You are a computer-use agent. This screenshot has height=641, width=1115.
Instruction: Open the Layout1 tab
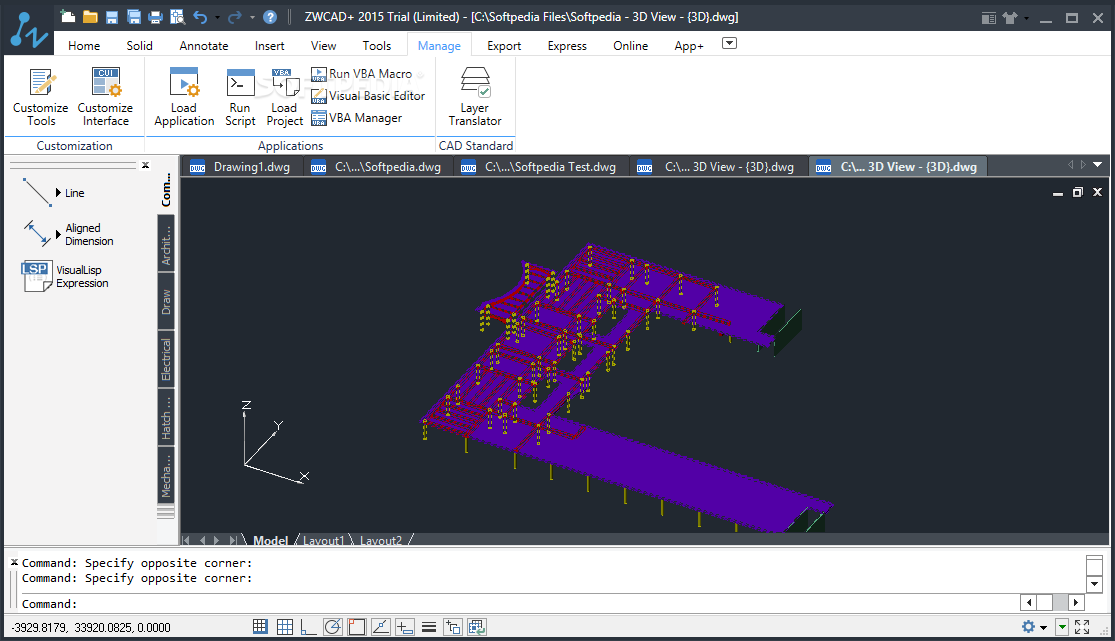coord(324,541)
